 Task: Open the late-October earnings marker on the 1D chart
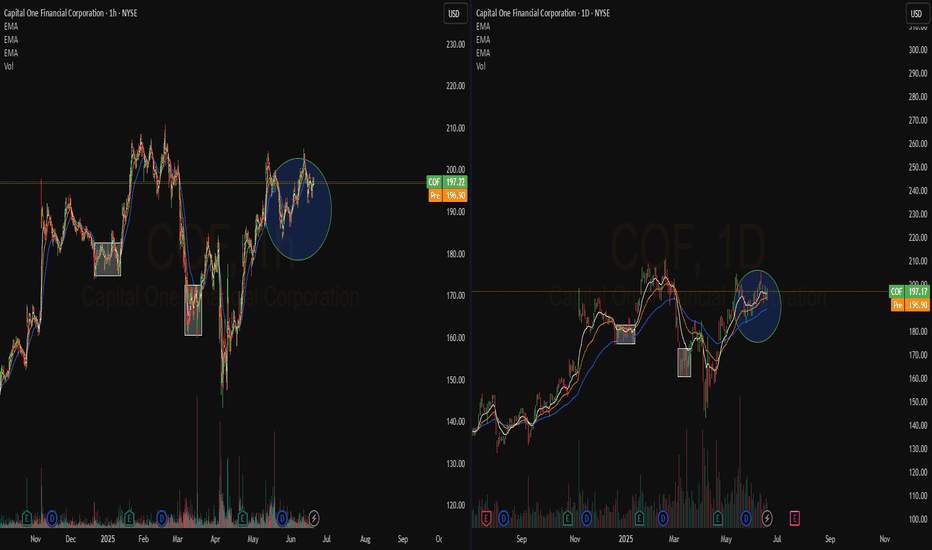point(568,518)
